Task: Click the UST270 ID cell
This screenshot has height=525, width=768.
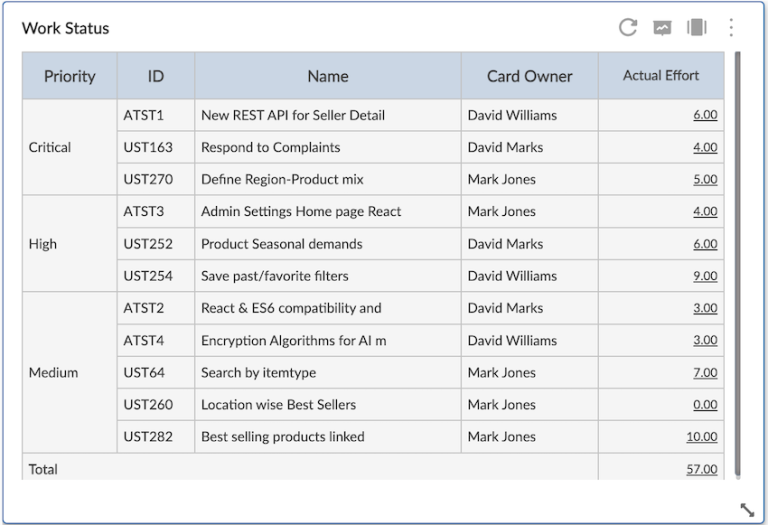Action: [x=156, y=179]
